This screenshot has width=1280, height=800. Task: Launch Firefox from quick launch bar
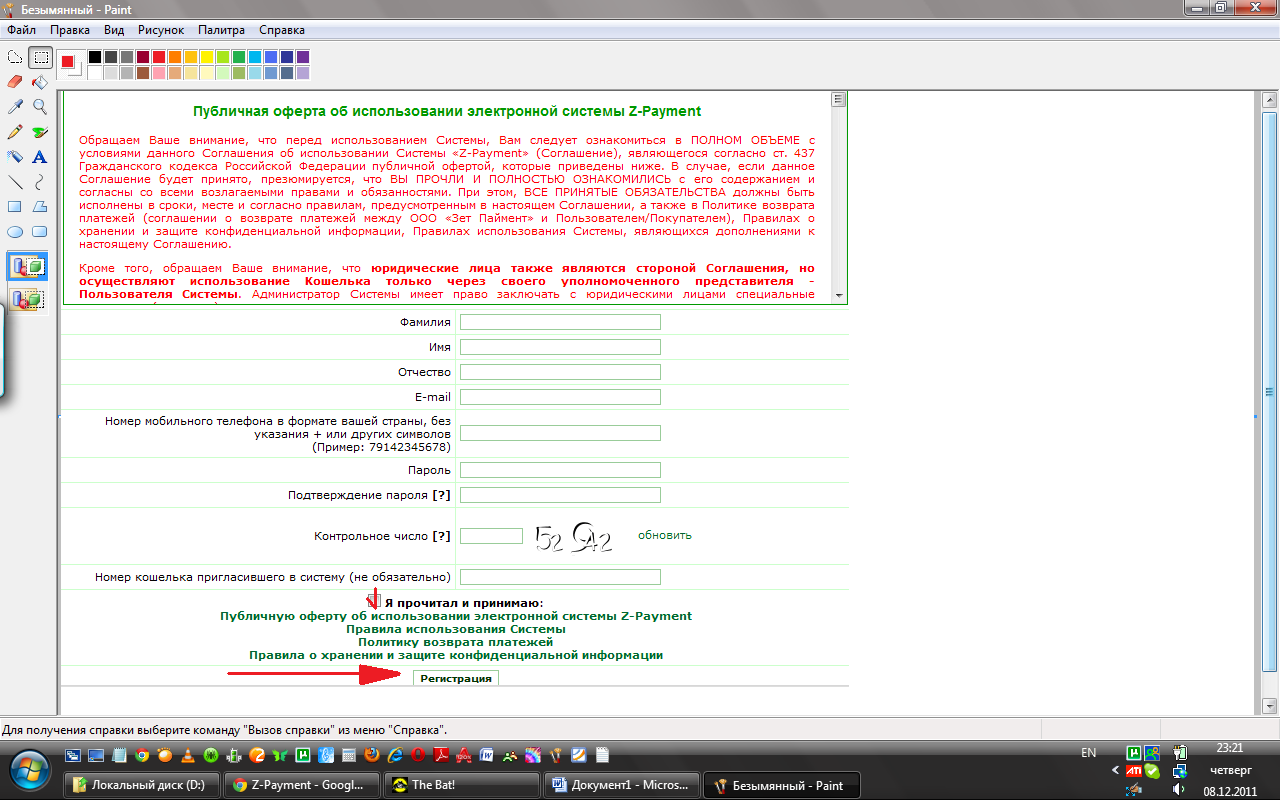click(x=371, y=755)
